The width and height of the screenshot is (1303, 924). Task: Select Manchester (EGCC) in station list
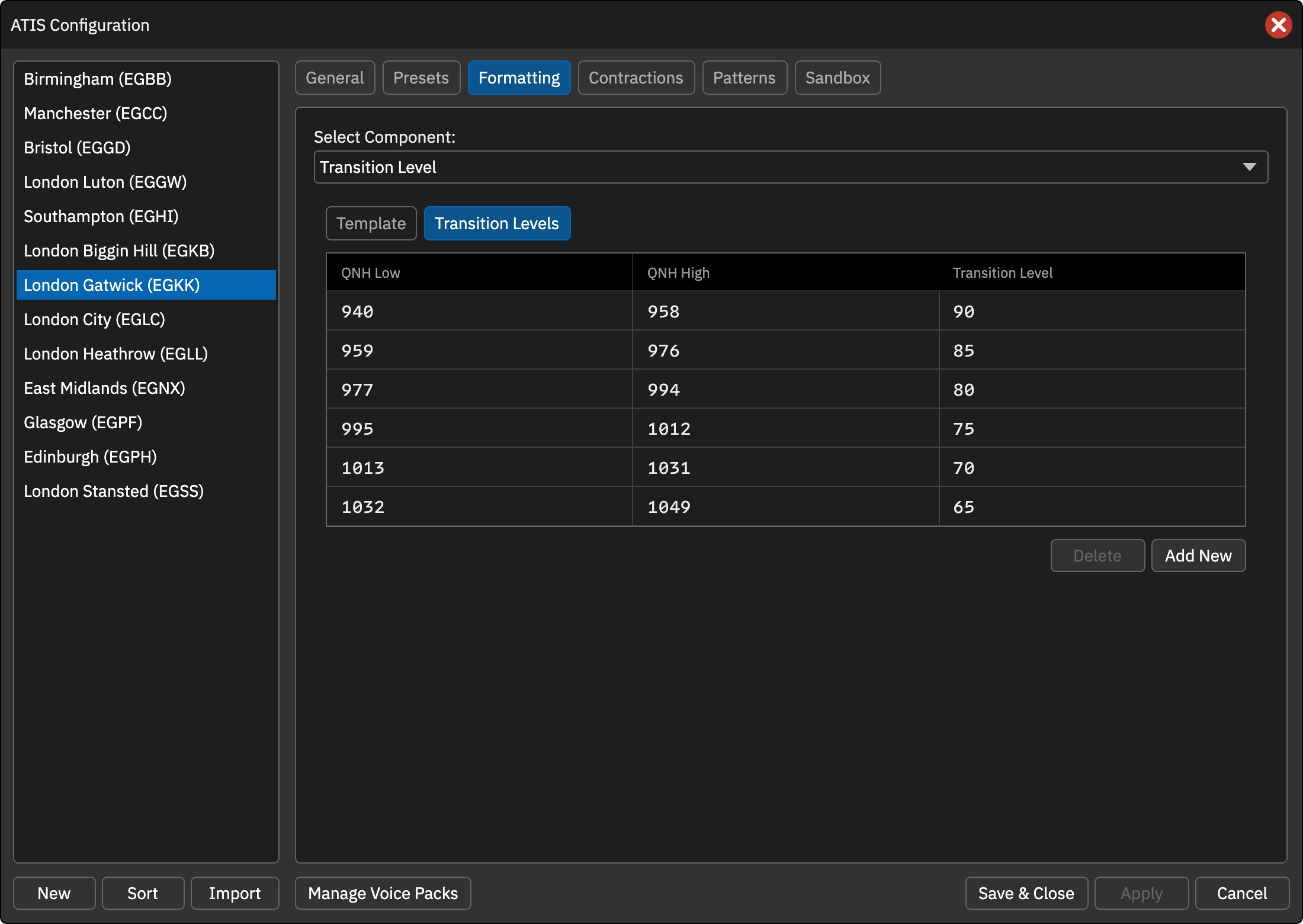146,113
